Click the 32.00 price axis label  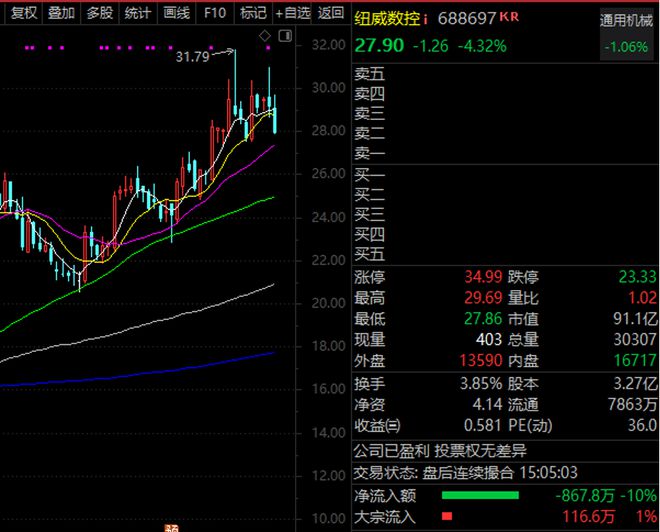tap(328, 45)
